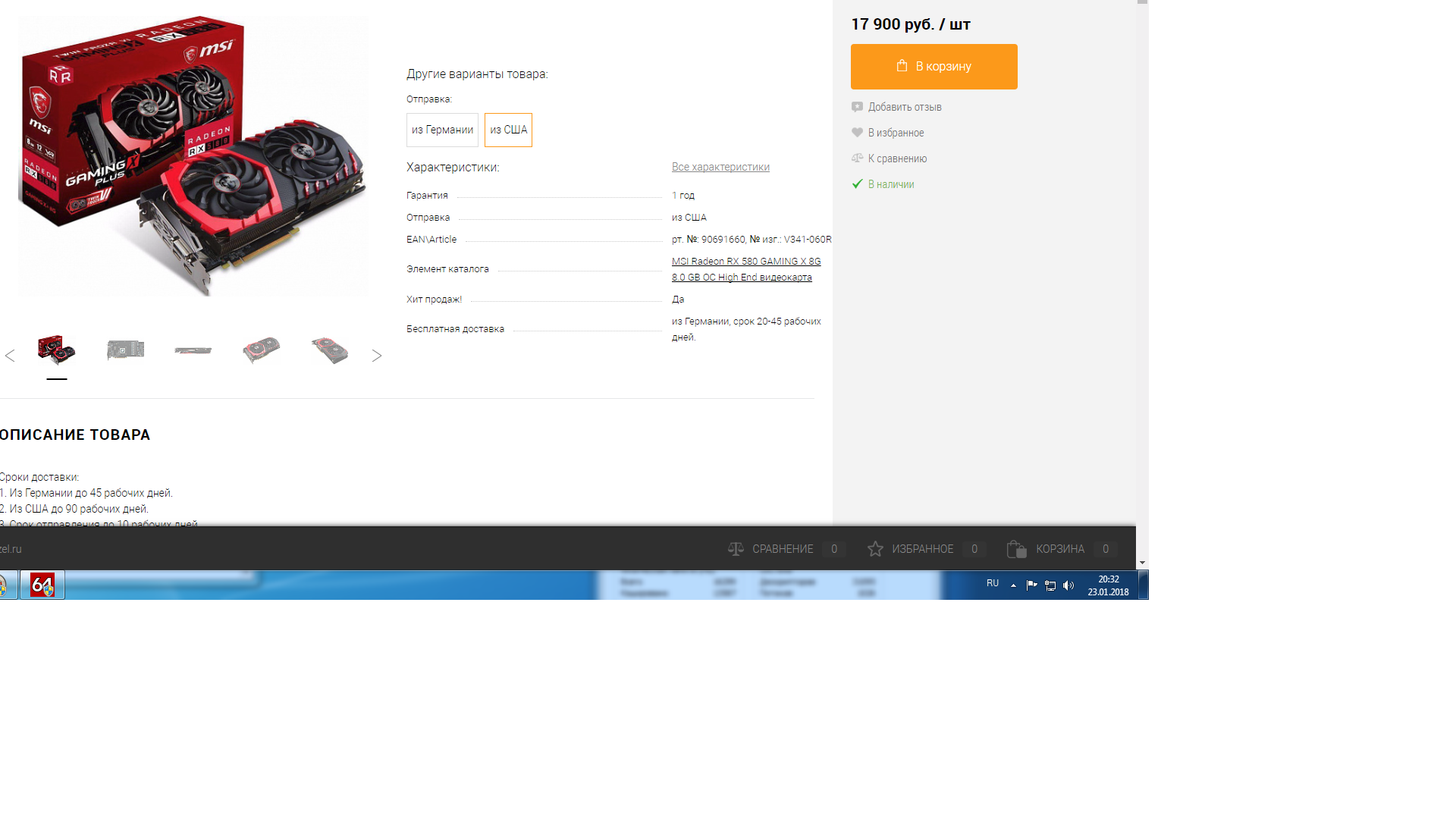Click the page scrollbar down arrow
The height and width of the screenshot is (819, 1456).
pyautogui.click(x=1142, y=563)
